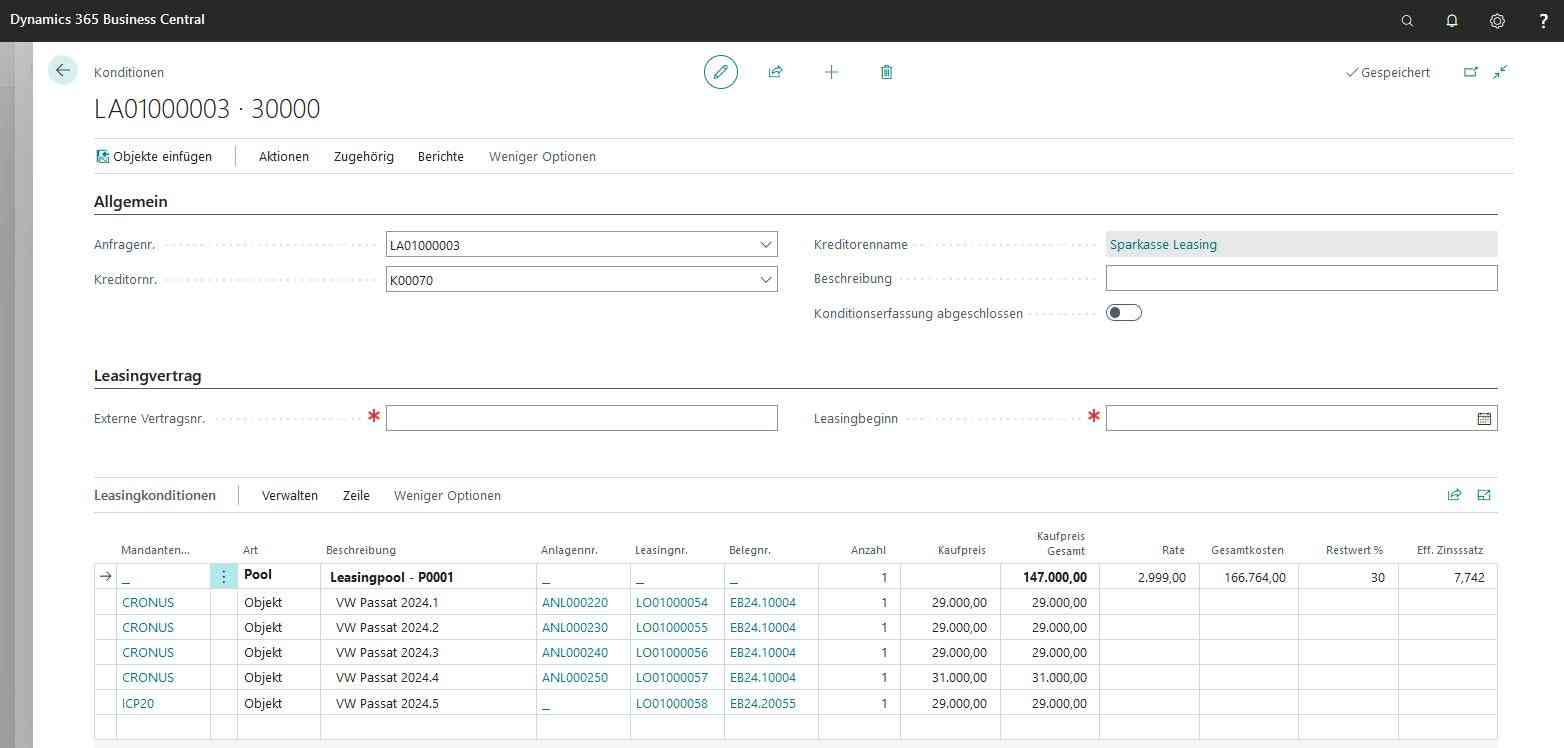This screenshot has width=1564, height=748.
Task: Click Objekte einfügen button
Action: [154, 156]
